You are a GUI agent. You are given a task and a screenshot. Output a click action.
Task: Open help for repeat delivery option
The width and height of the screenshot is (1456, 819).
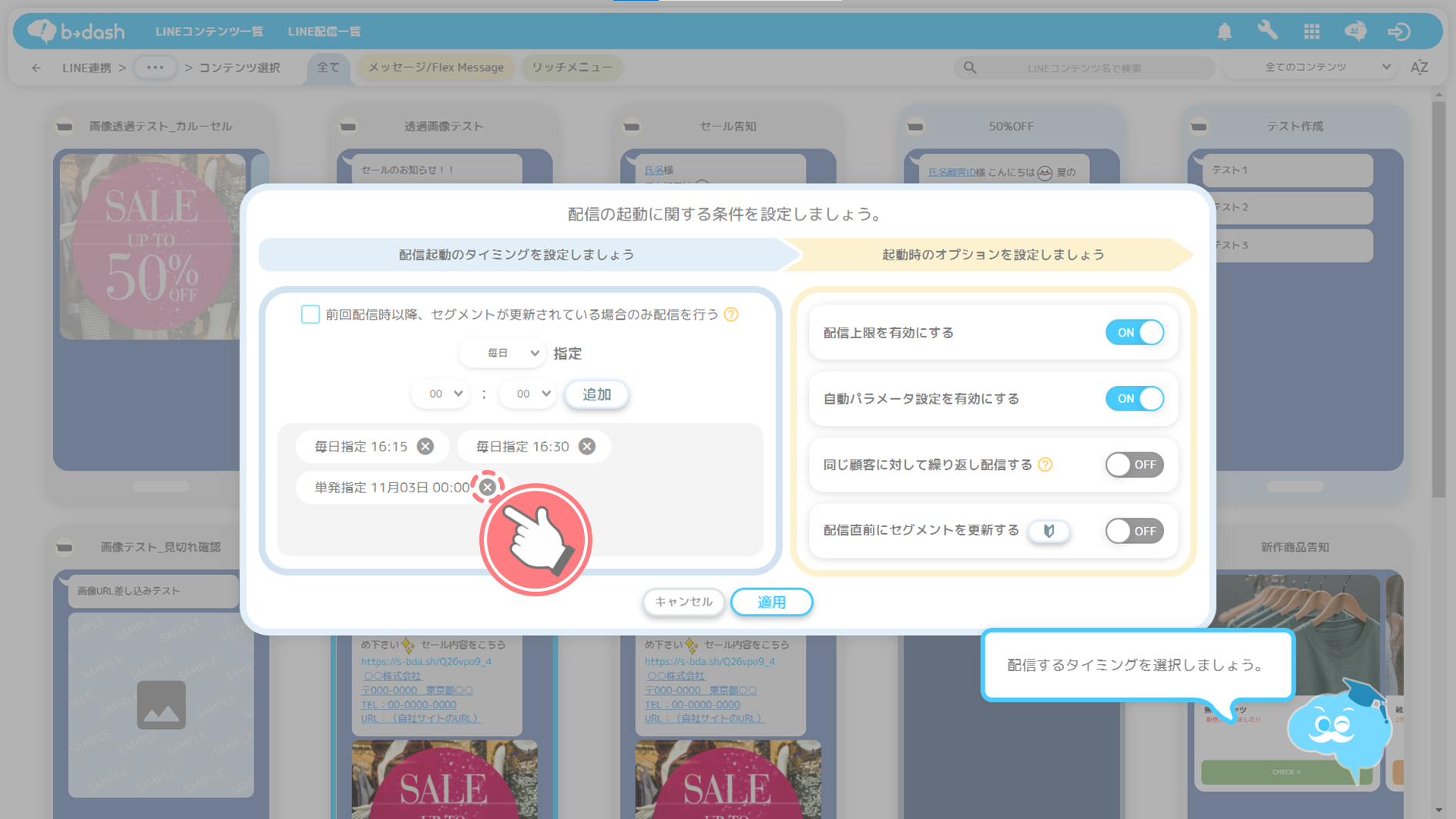(x=1045, y=465)
